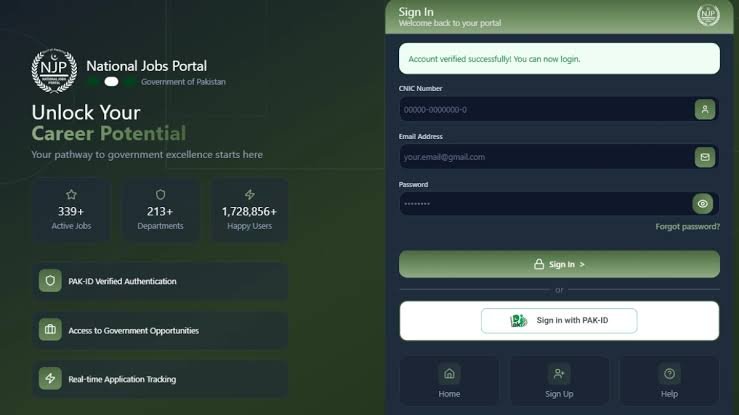Click the Government of Pakistan subtitle
This screenshot has width=739, height=415.
pos(183,82)
